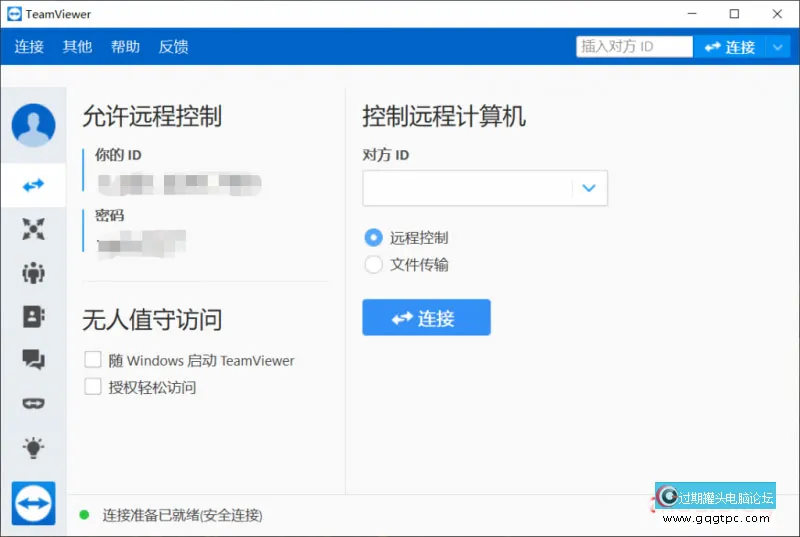Click the TeamViewer title bar app icon
Image resolution: width=800 pixels, height=537 pixels.
pos(14,14)
